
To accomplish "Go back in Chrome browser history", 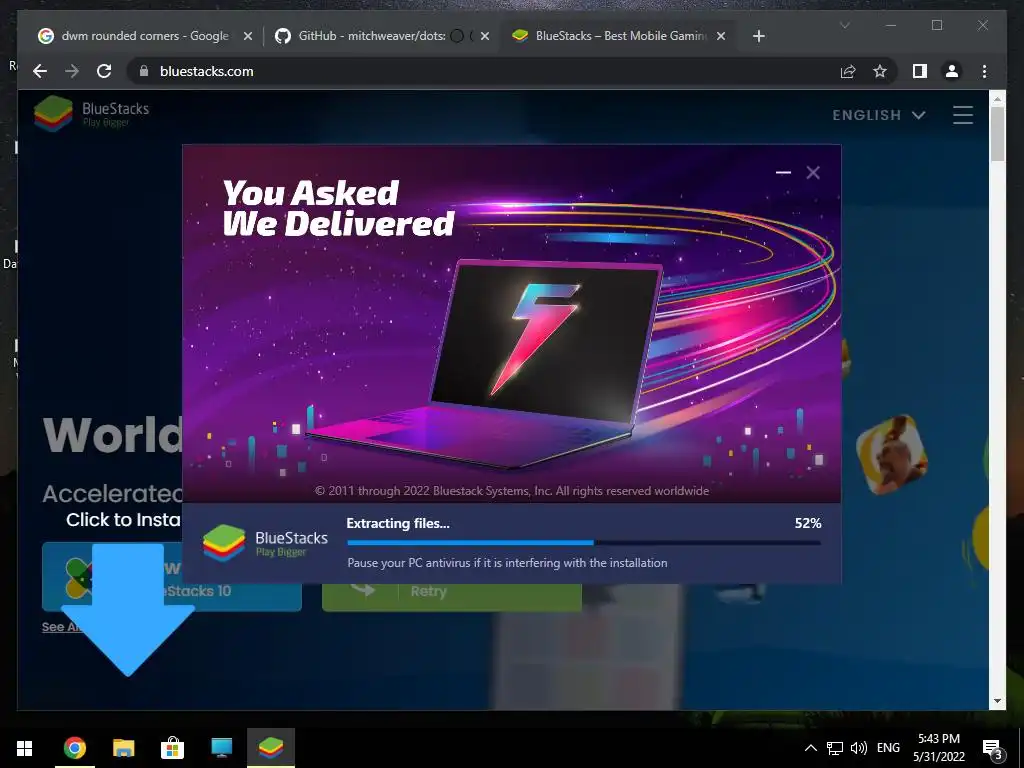I will [40, 71].
